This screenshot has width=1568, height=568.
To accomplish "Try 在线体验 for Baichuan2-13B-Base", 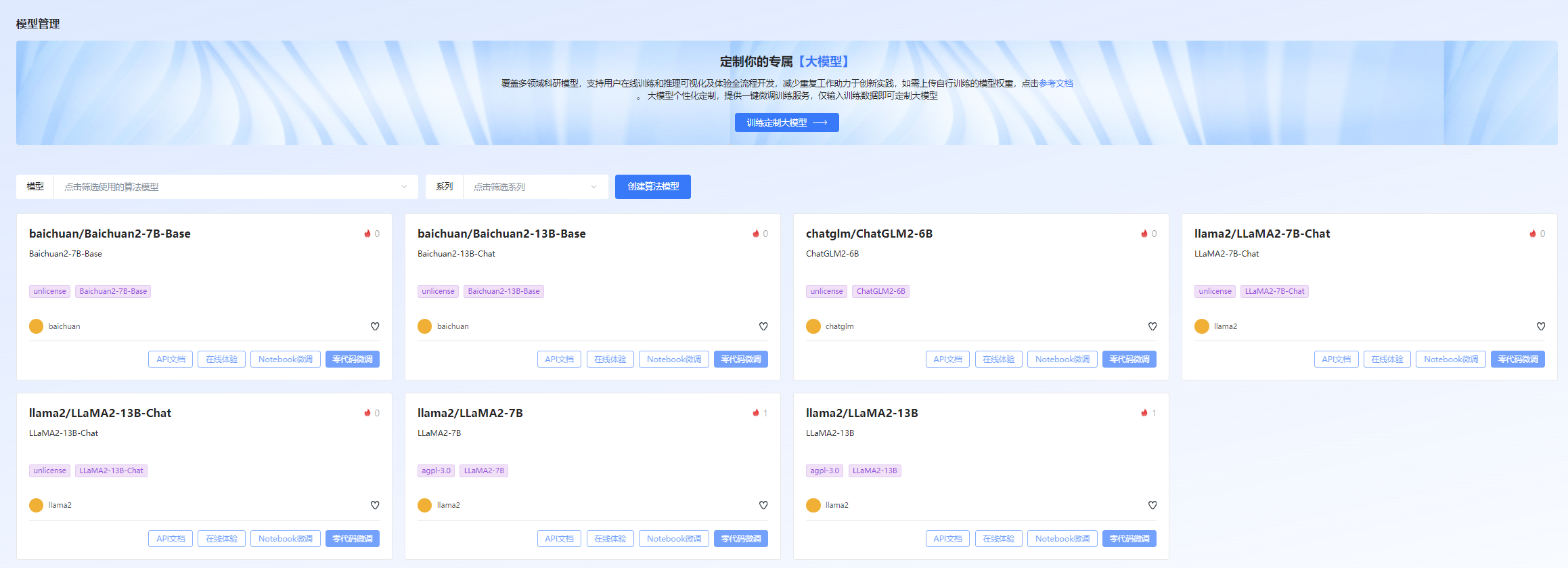I will [x=610, y=359].
